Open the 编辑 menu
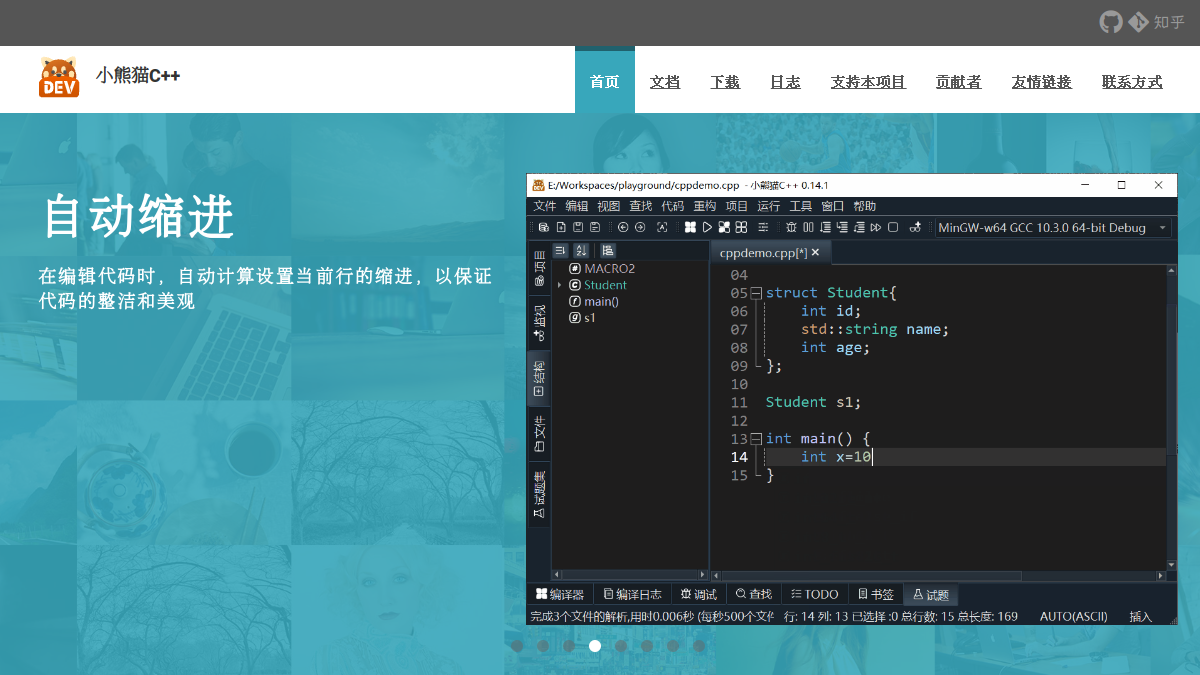Viewport: 1200px width, 675px height. click(577, 206)
